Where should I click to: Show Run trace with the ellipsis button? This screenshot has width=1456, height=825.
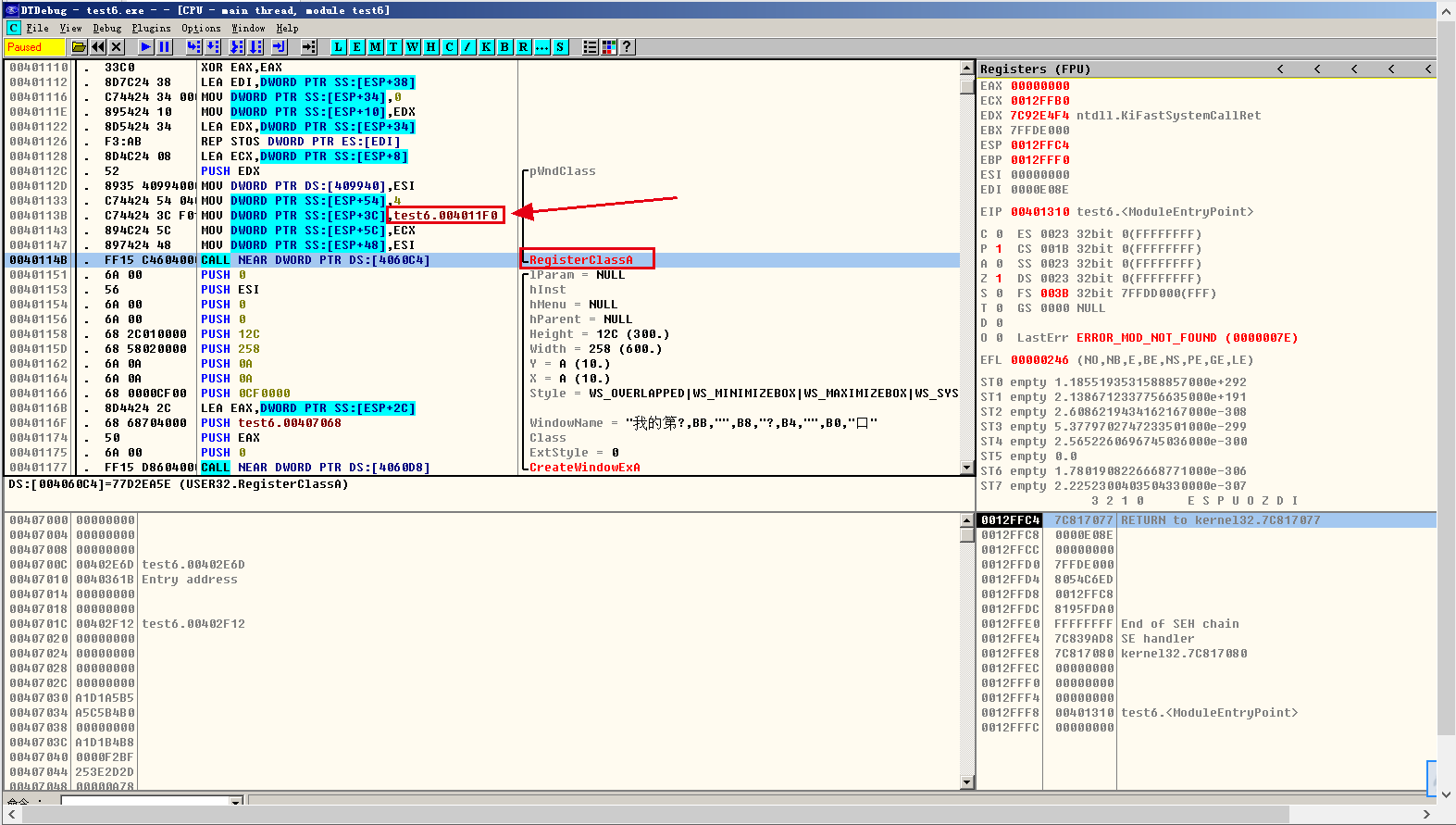pyautogui.click(x=542, y=47)
